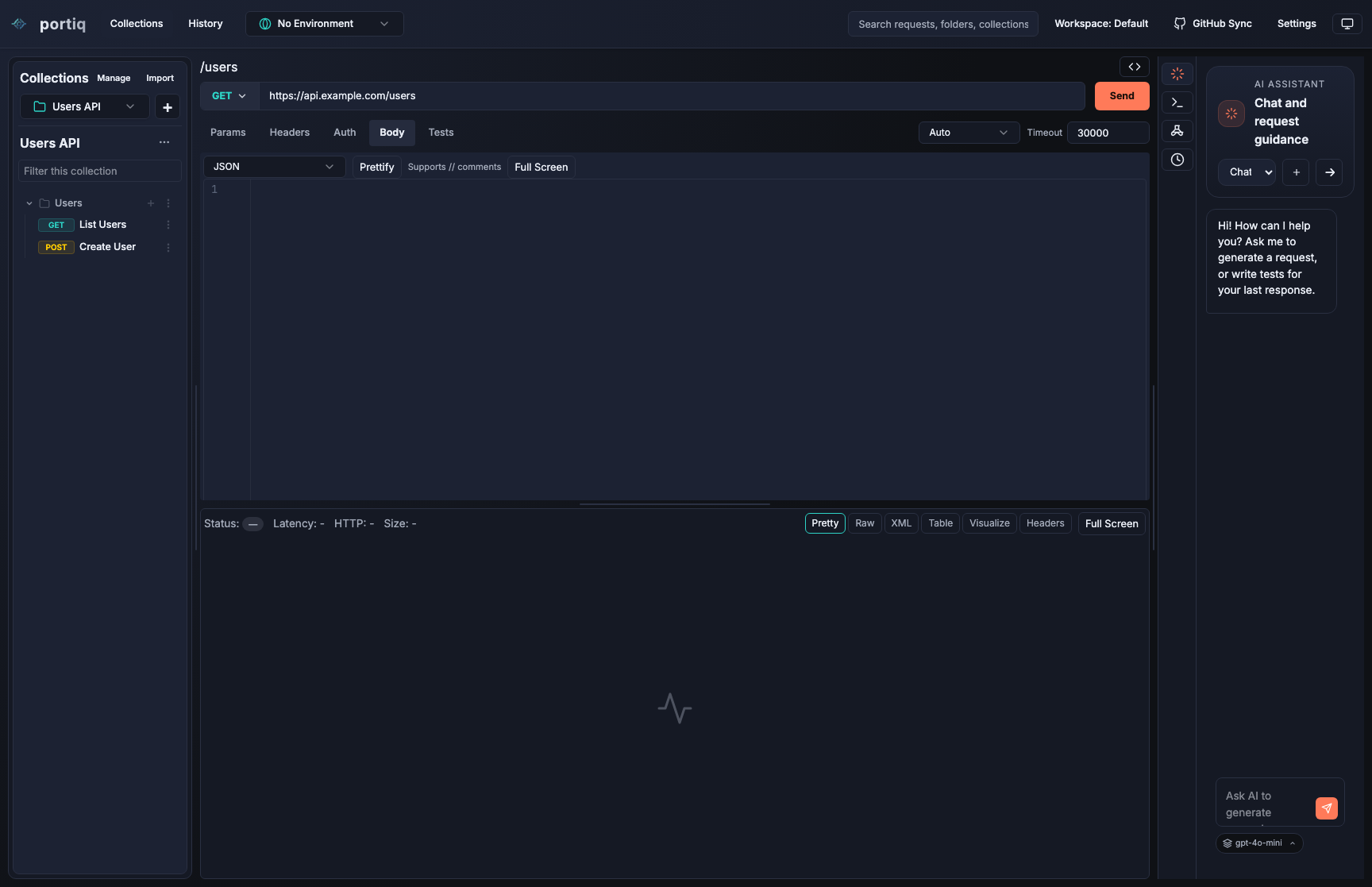Open response Full Screen
1372x887 pixels.
pos(1112,523)
